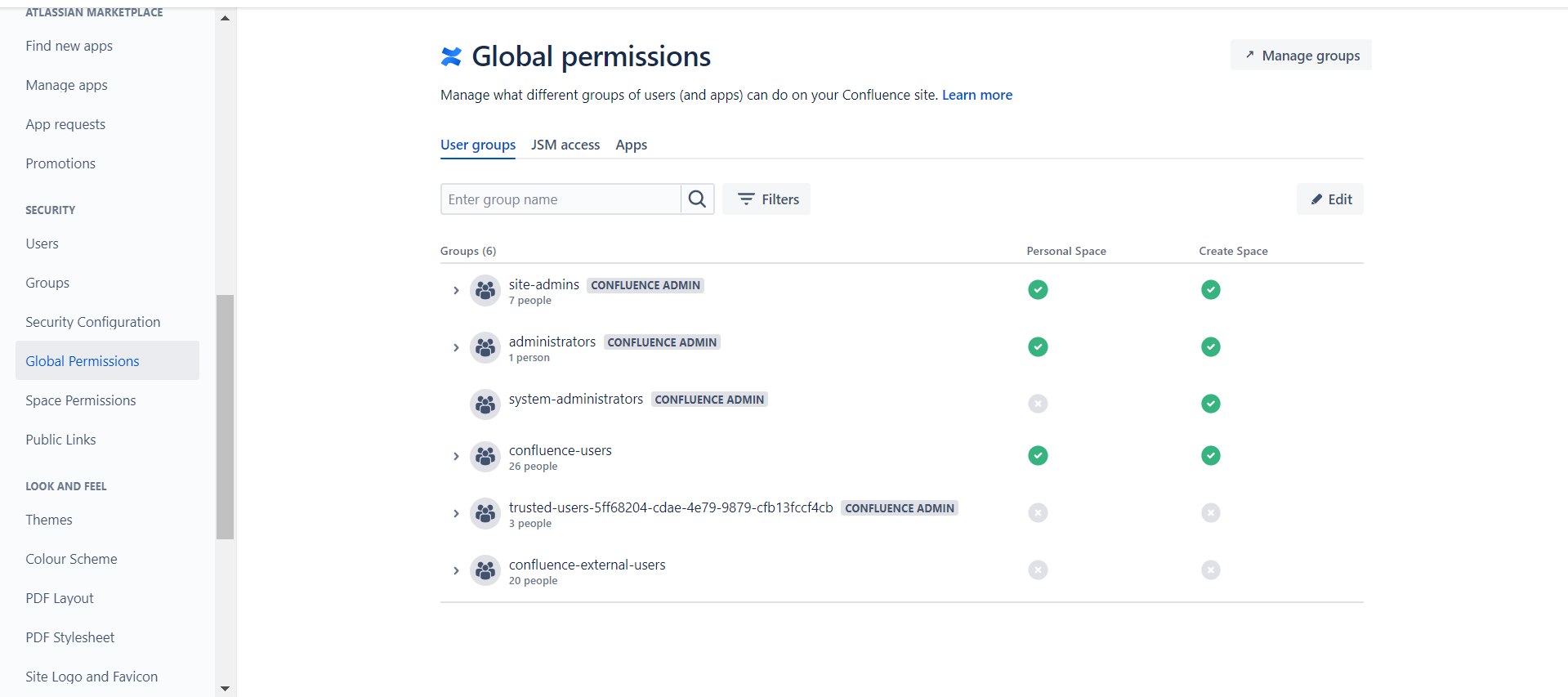
Task: Click confluence-external-users Personal Space grey cross
Action: [1038, 570]
